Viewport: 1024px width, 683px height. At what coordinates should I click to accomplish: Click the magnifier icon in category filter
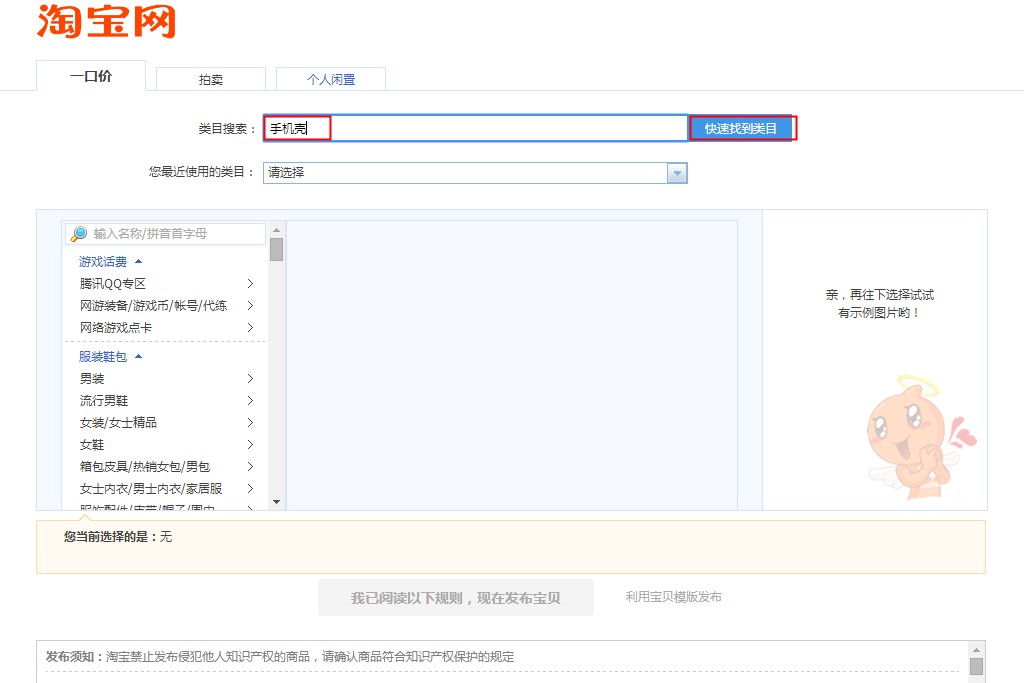(x=79, y=234)
